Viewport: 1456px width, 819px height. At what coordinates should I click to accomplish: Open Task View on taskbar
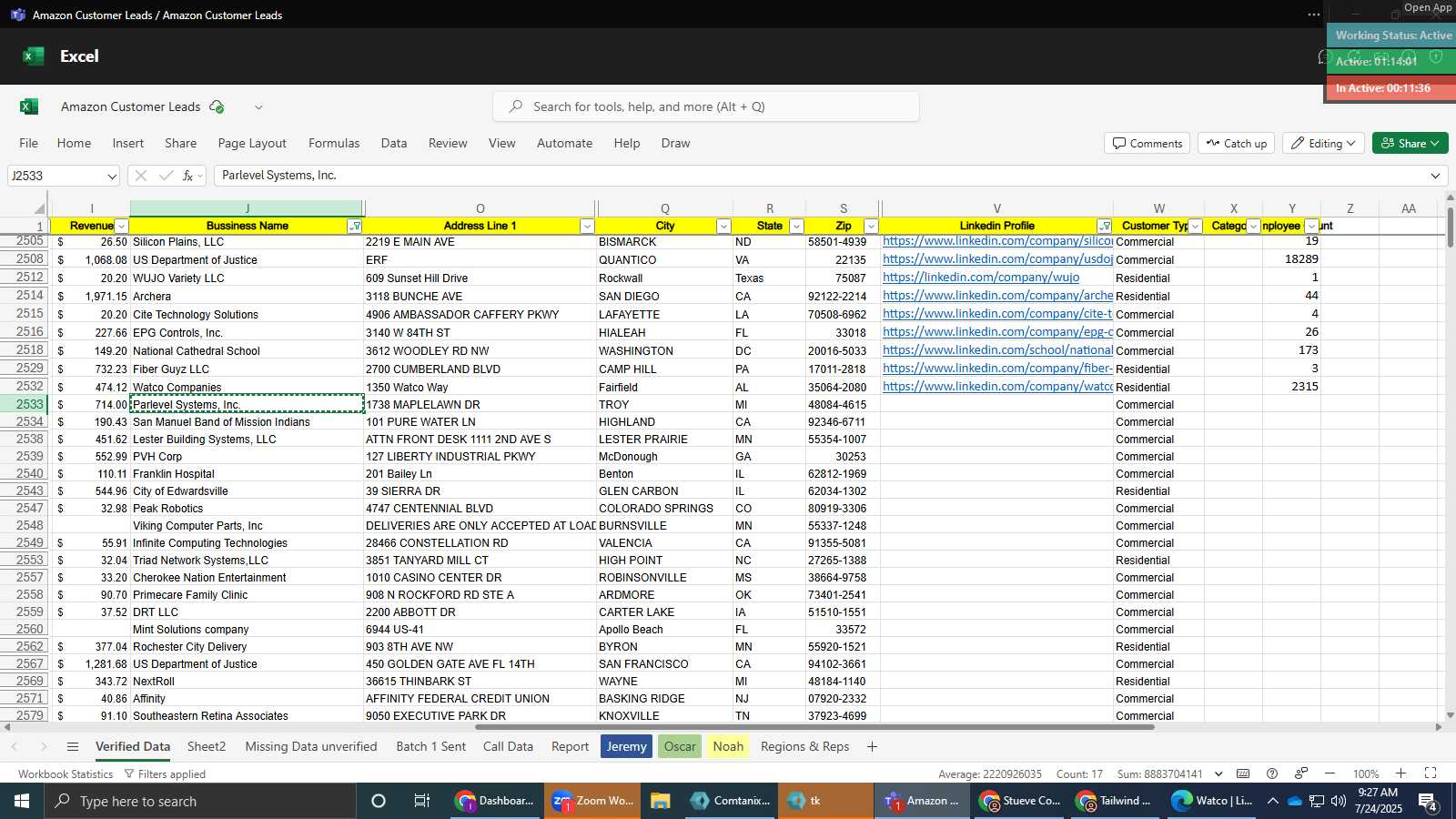[x=421, y=801]
